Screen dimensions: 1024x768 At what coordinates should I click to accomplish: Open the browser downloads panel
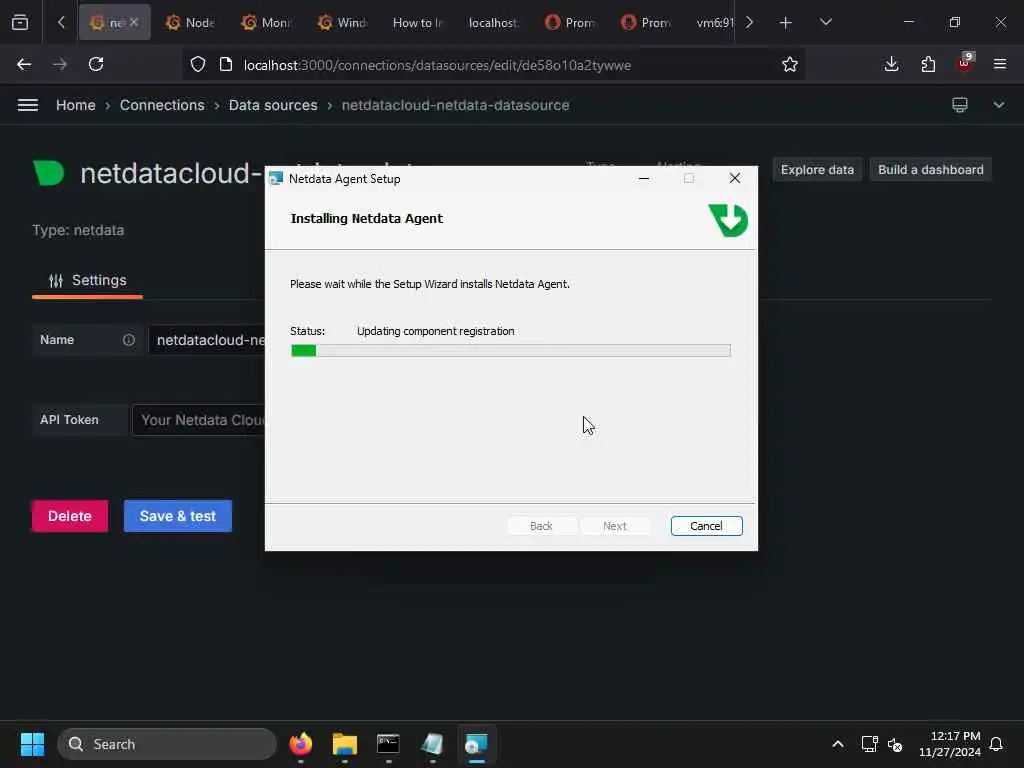click(x=891, y=64)
